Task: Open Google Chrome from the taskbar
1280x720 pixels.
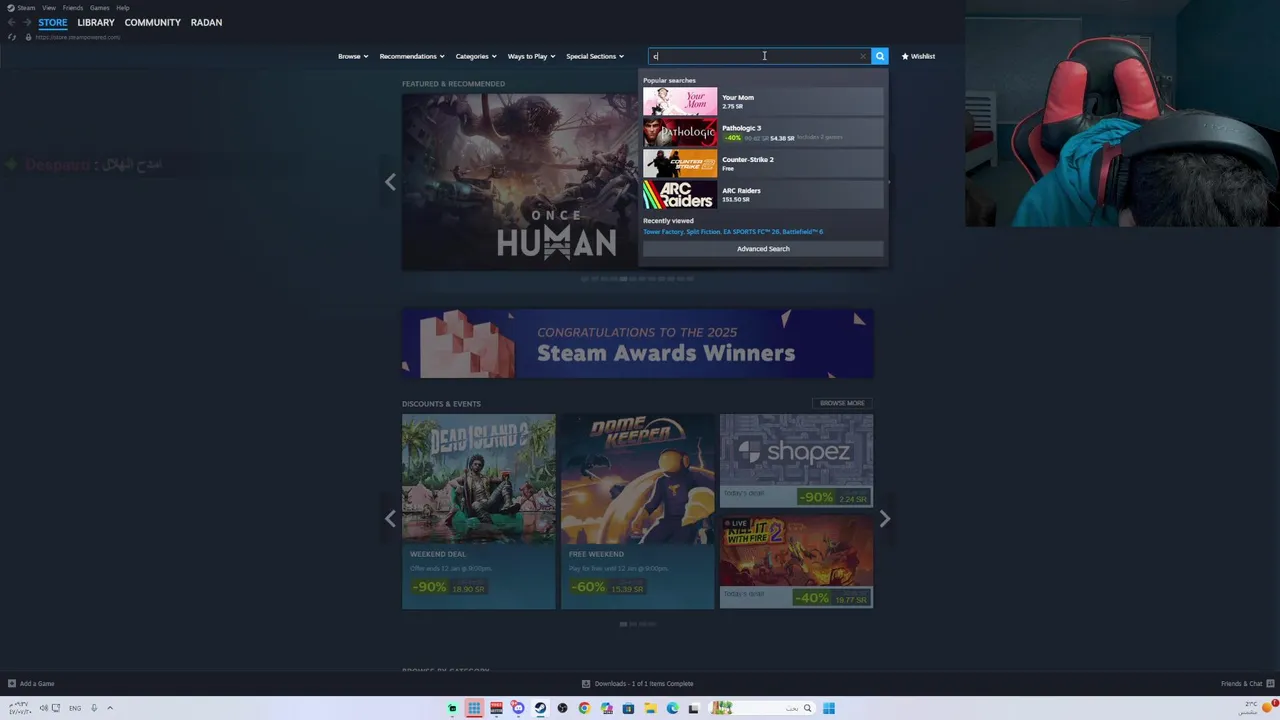Action: (x=584, y=708)
